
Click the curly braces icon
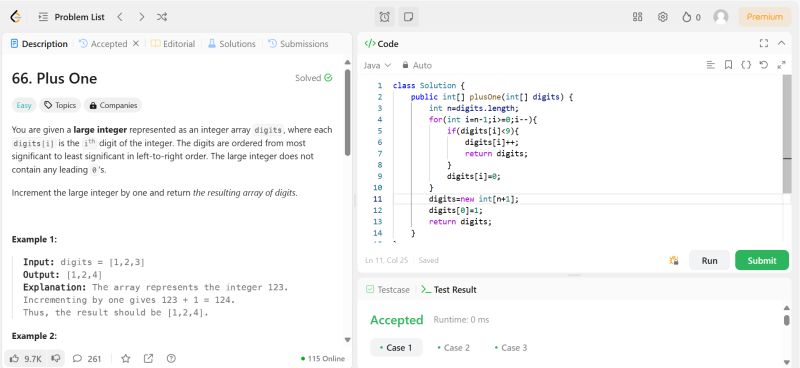pos(746,65)
